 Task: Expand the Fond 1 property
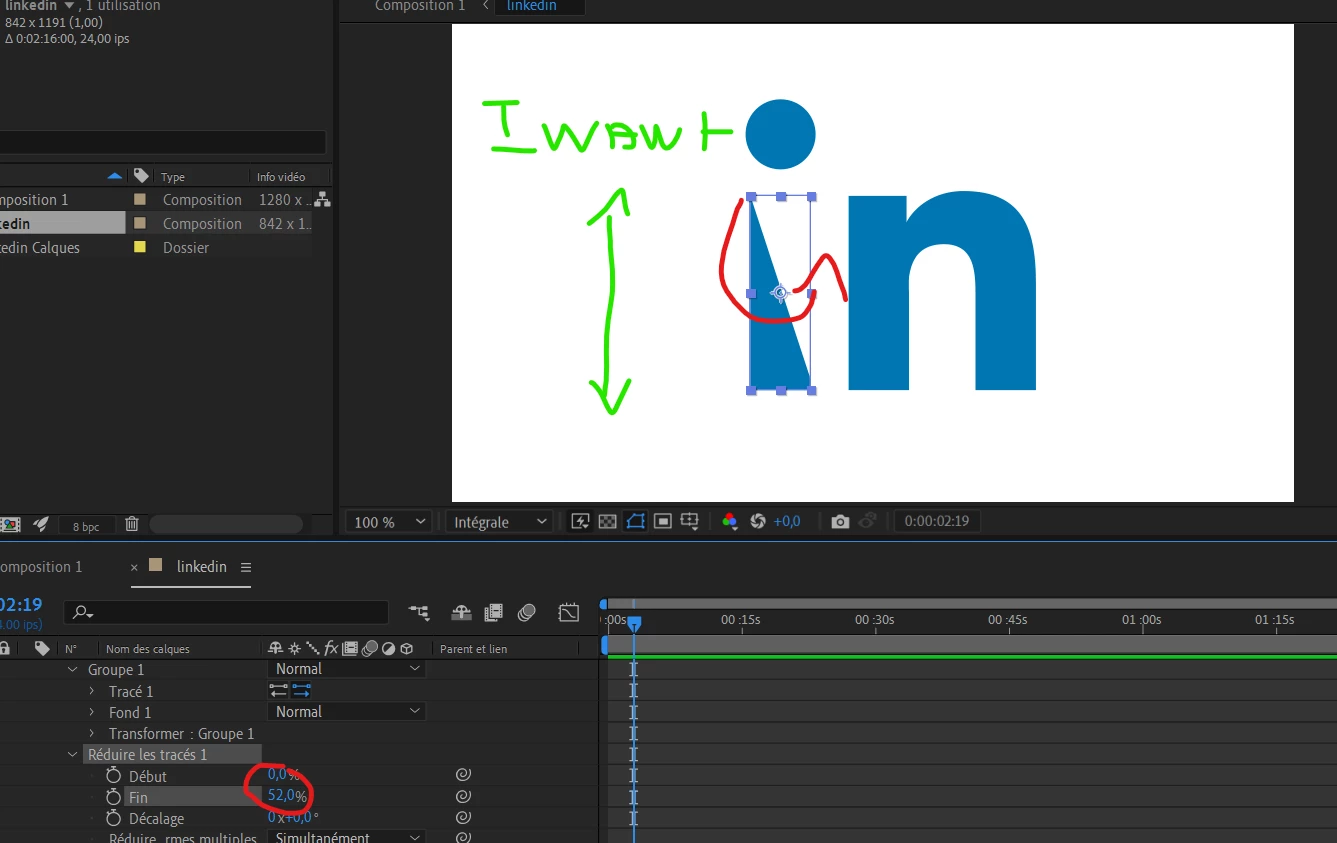92,713
